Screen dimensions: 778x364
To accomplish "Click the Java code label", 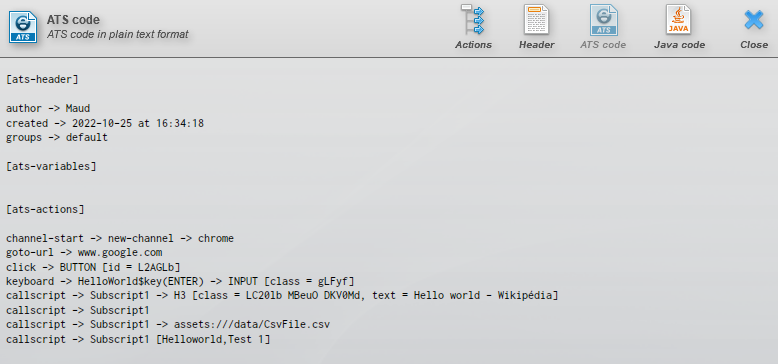I will 679,45.
